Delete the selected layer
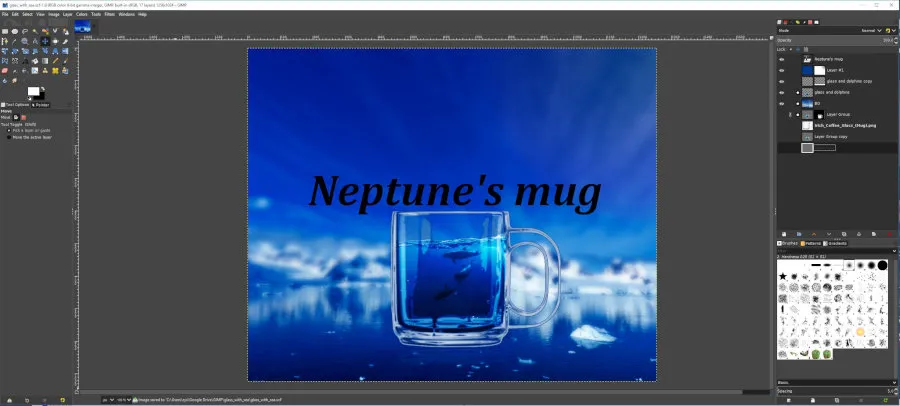 click(890, 234)
